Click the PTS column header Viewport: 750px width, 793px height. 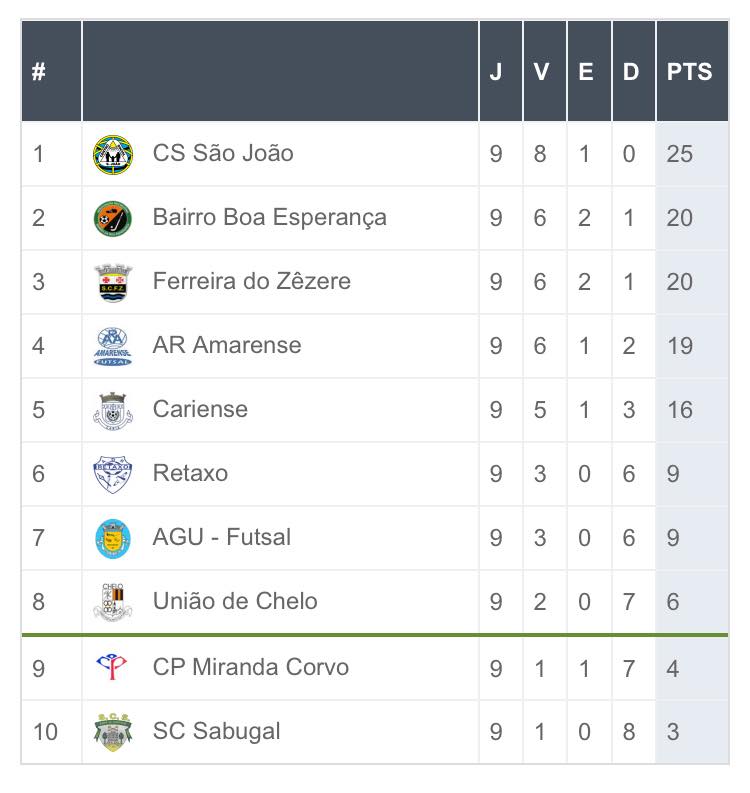[x=690, y=73]
